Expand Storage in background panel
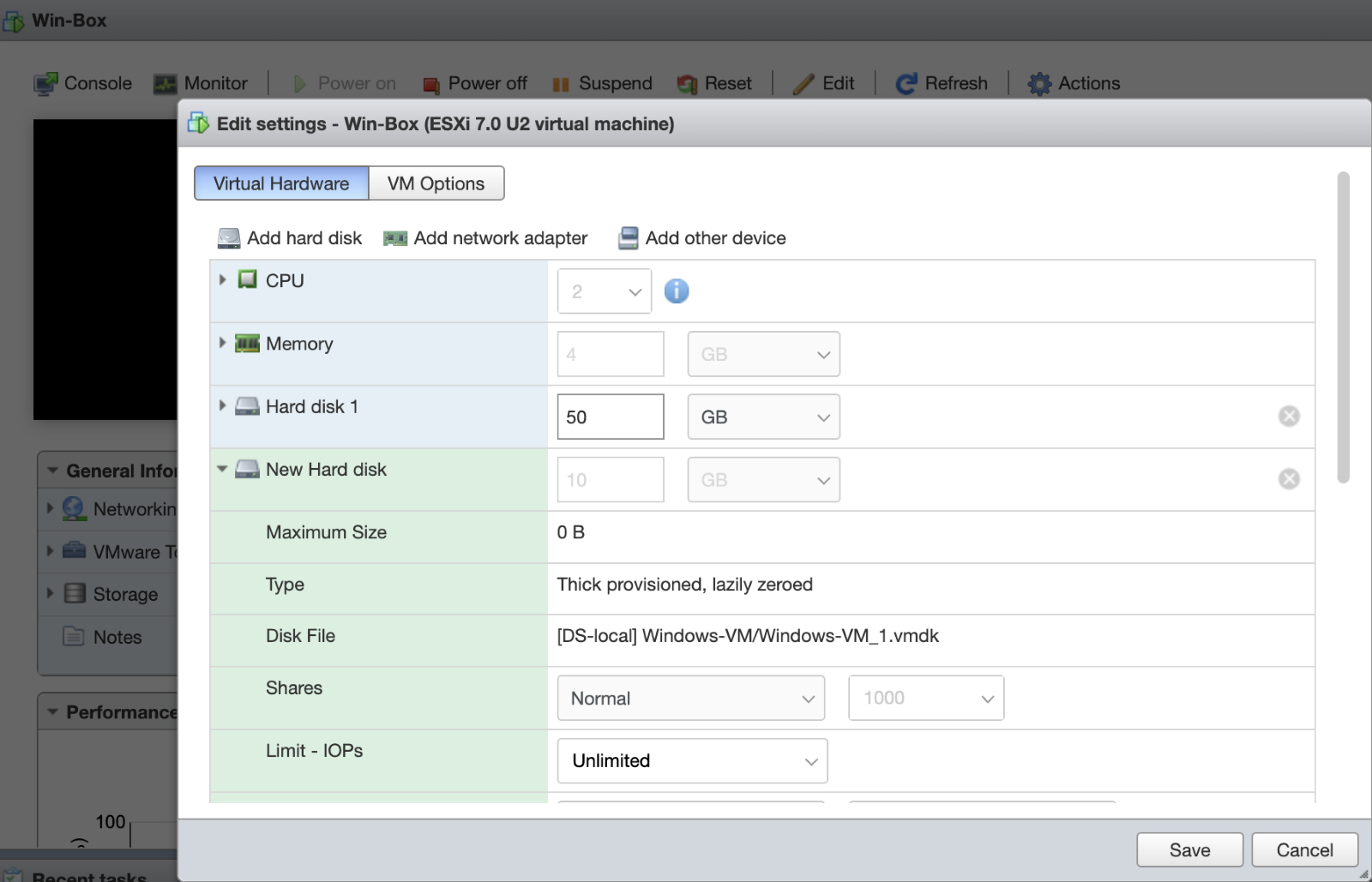Image resolution: width=1372 pixels, height=882 pixels. pyautogui.click(x=50, y=593)
